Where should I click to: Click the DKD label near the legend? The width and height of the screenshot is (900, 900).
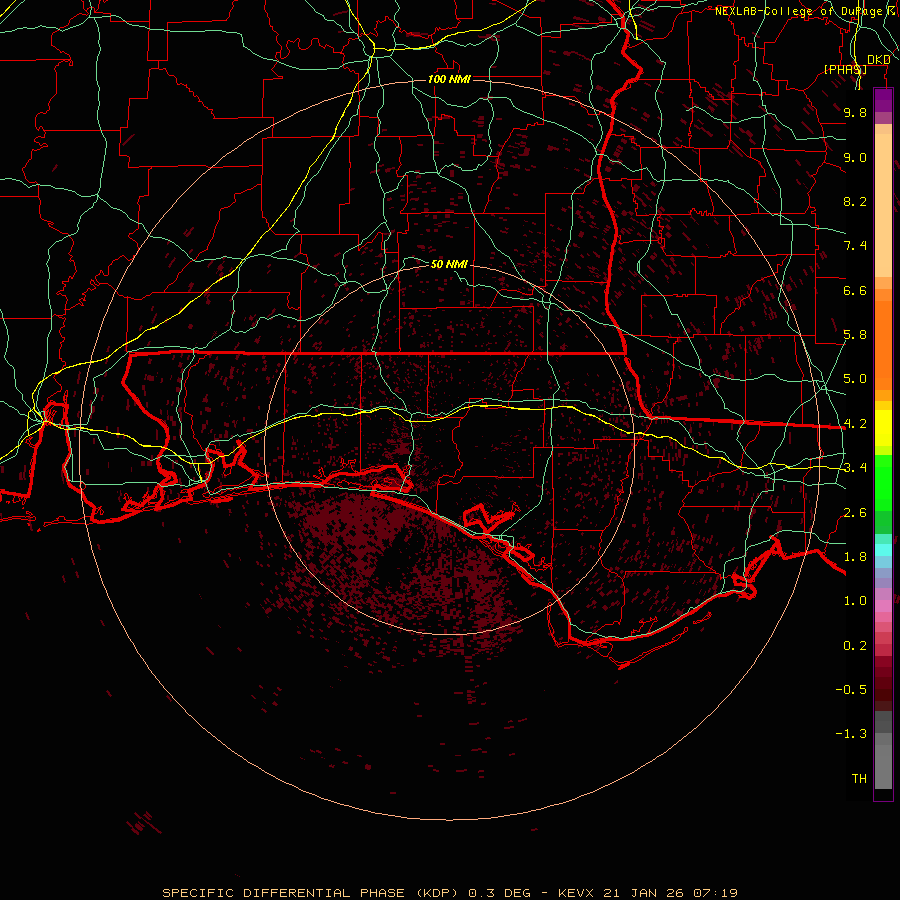tap(879, 60)
